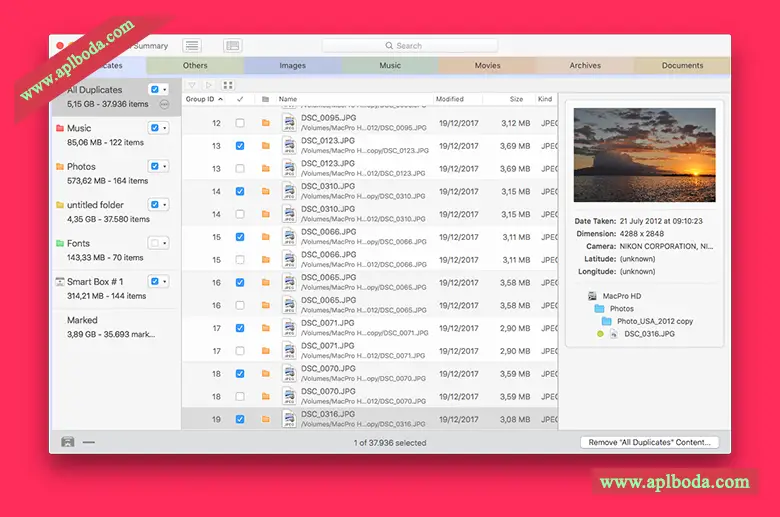Click the Search field
Viewport: 780px width, 517px height.
(410, 46)
